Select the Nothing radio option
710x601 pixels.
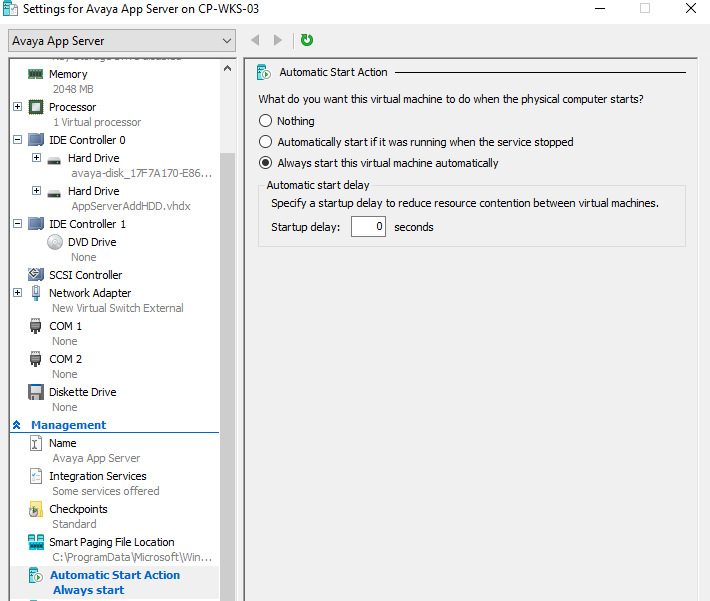(x=265, y=120)
